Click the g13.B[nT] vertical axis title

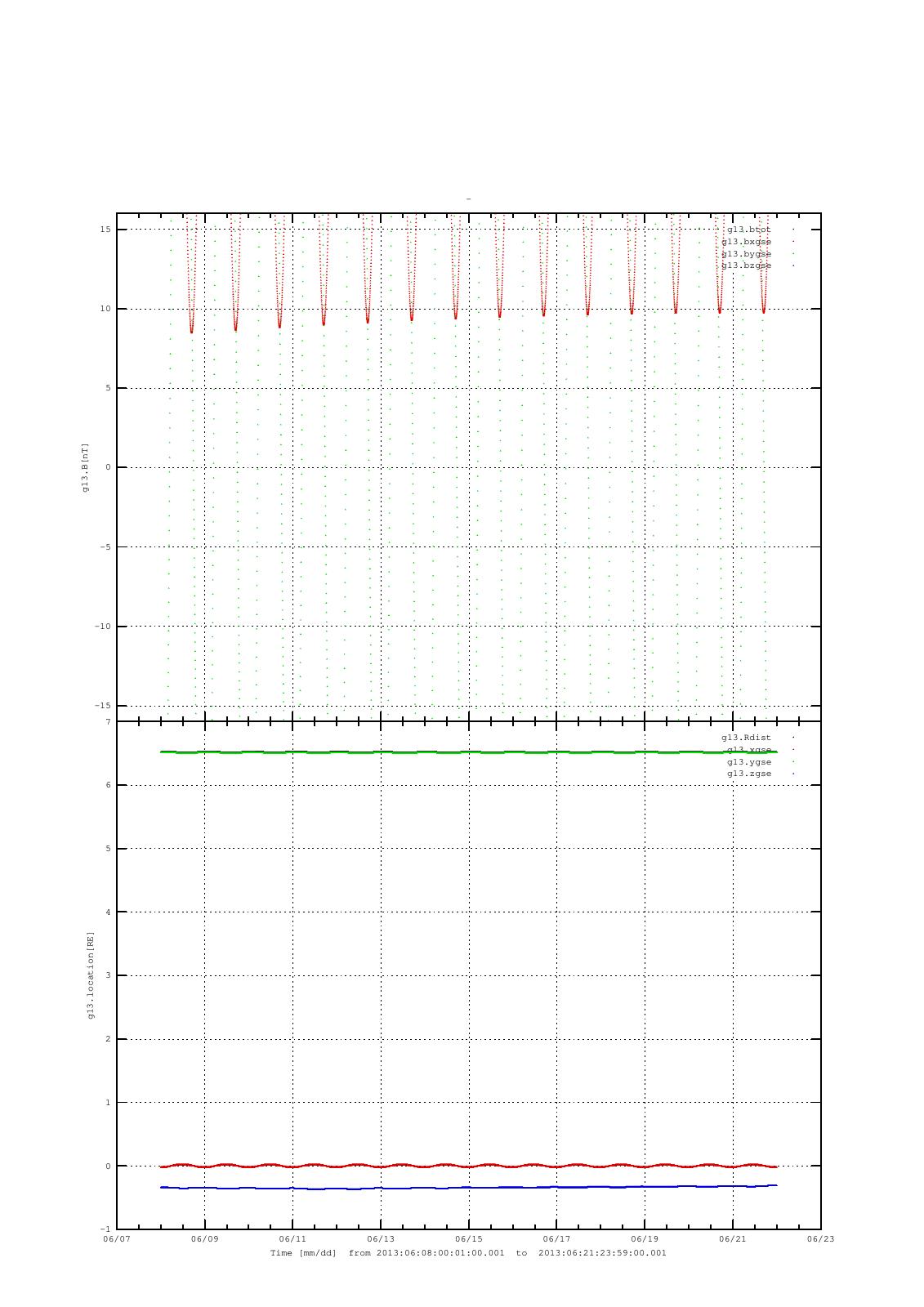coord(86,467)
